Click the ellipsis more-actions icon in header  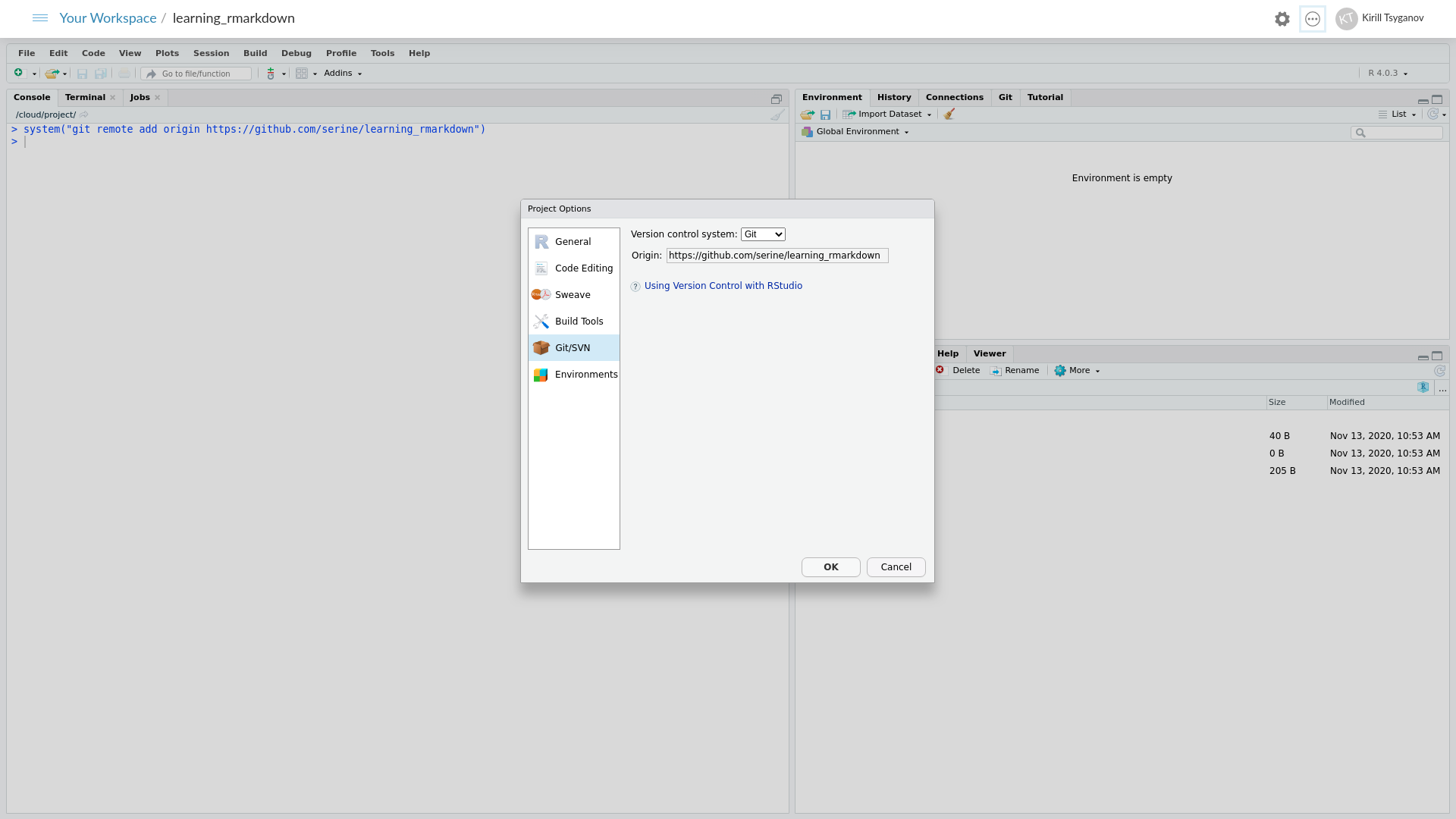pos(1313,19)
